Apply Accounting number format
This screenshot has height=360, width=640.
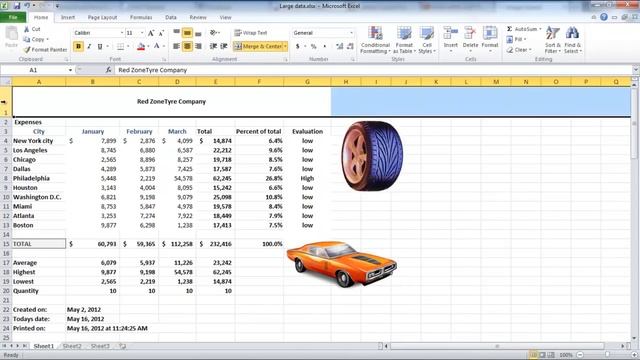(298, 47)
